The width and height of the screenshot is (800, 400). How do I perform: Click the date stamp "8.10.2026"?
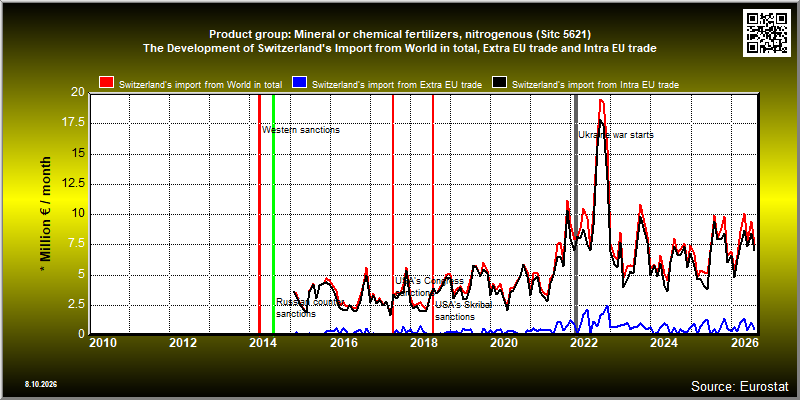click(x=40, y=384)
